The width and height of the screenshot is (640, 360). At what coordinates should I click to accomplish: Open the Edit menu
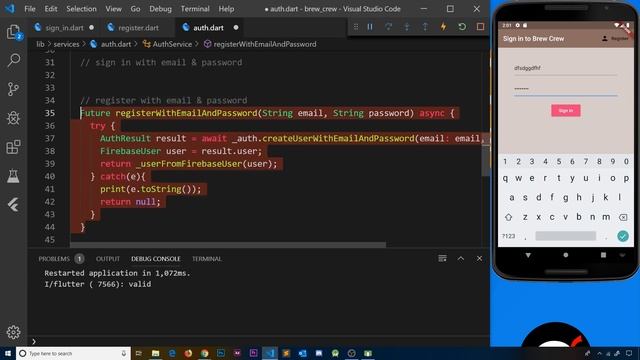click(x=51, y=9)
